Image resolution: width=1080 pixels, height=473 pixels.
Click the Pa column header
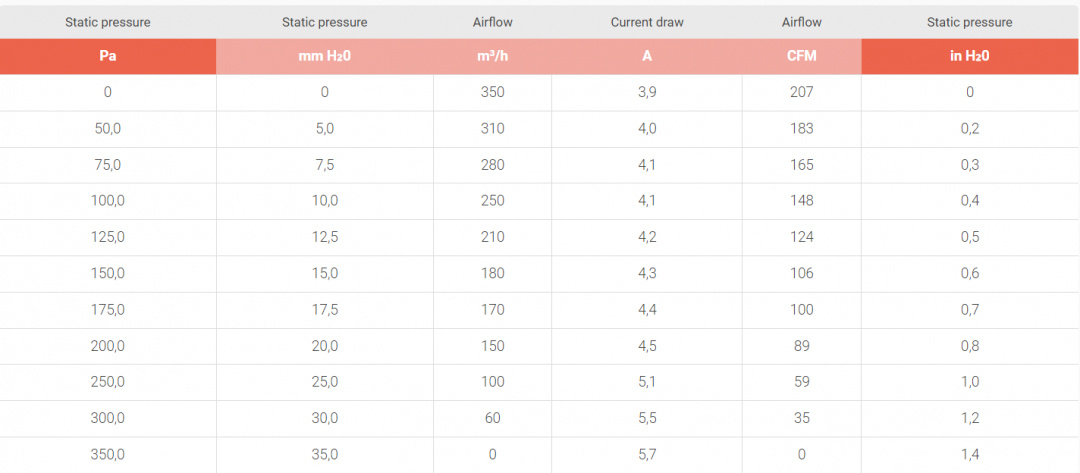click(x=108, y=56)
